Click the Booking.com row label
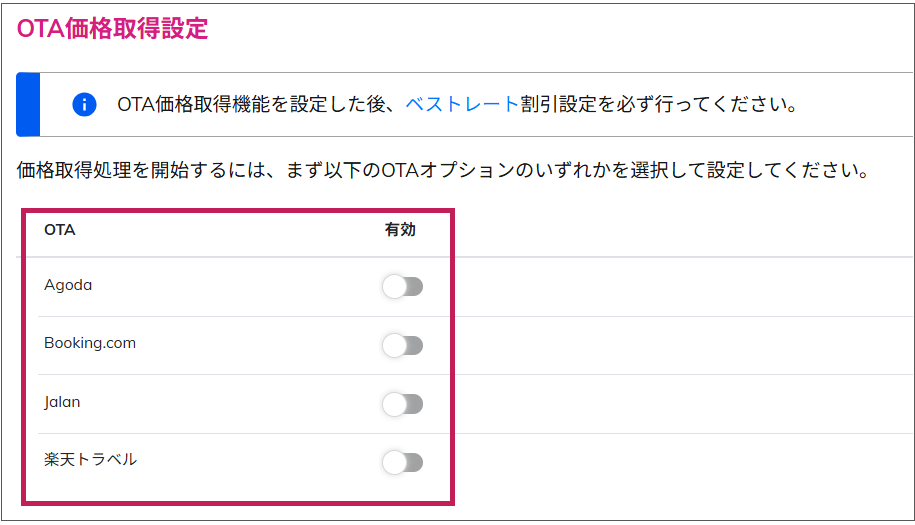Screen dimensions: 915x525 [x=90, y=343]
